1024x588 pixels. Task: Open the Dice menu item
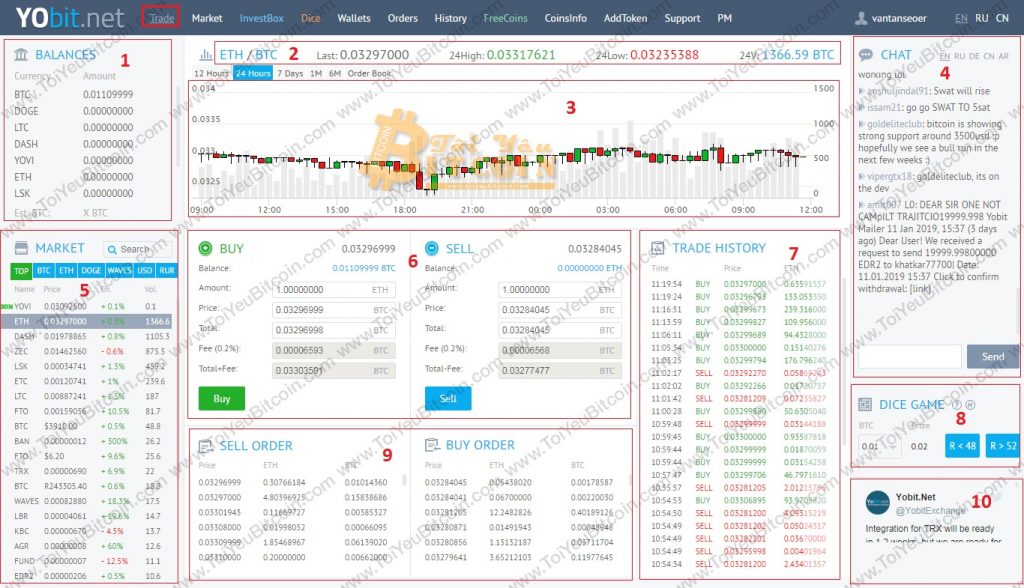(310, 18)
